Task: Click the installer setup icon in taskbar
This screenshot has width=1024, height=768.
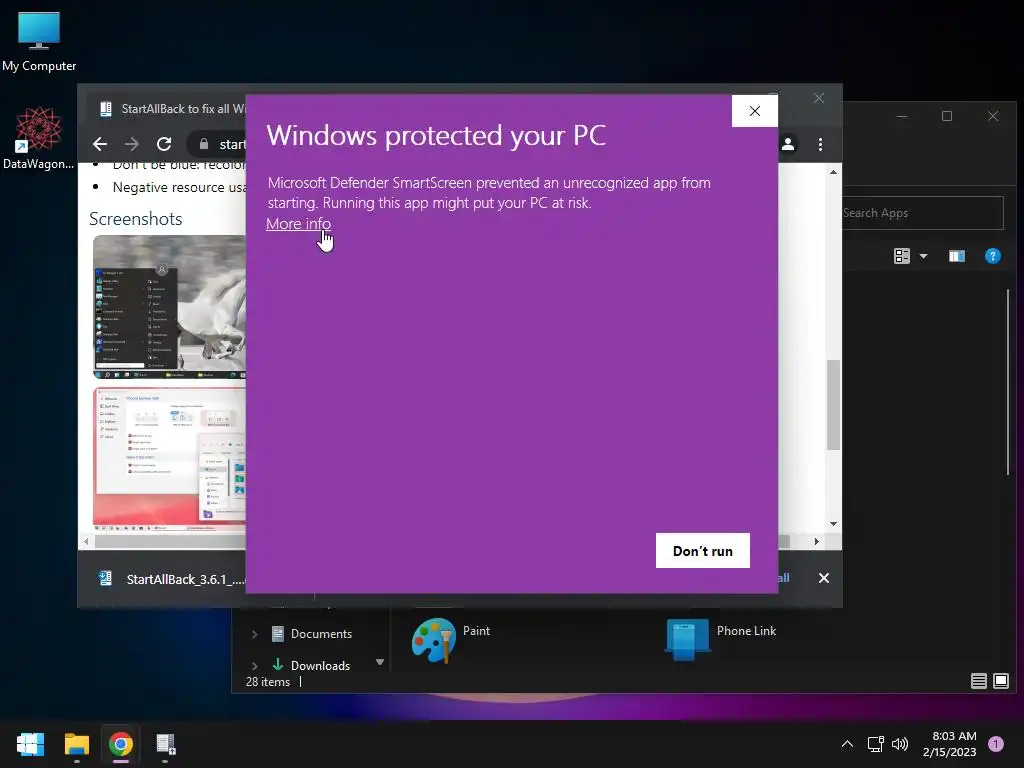Action: [x=165, y=744]
